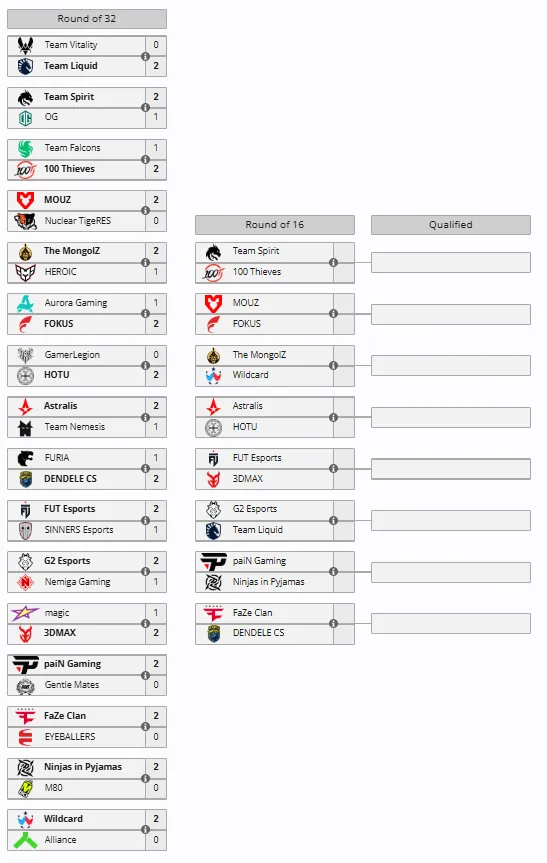The height and width of the screenshot is (863, 547).
Task: Click the MOUZ heart logo in Round of 32
Action: click(25, 200)
